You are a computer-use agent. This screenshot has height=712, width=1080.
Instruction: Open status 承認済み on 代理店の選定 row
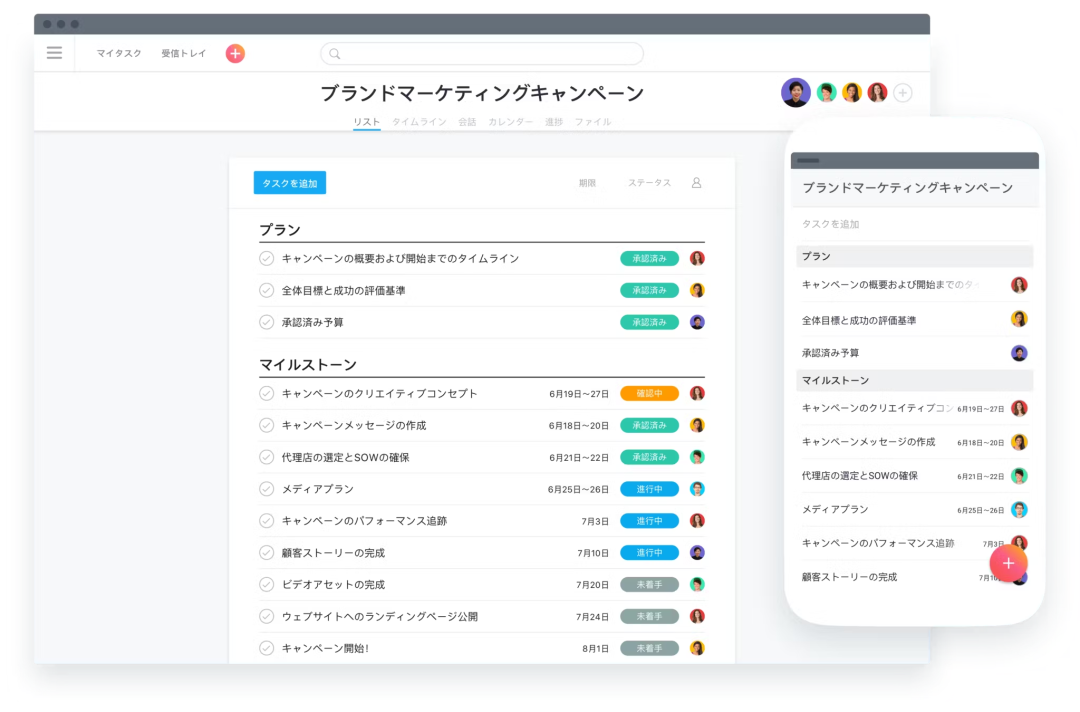(650, 457)
